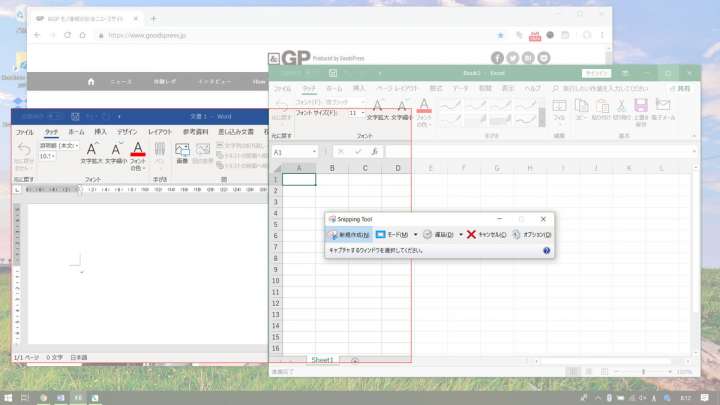Click the browser reload icon
The width and height of the screenshot is (720, 405).
tap(68, 35)
